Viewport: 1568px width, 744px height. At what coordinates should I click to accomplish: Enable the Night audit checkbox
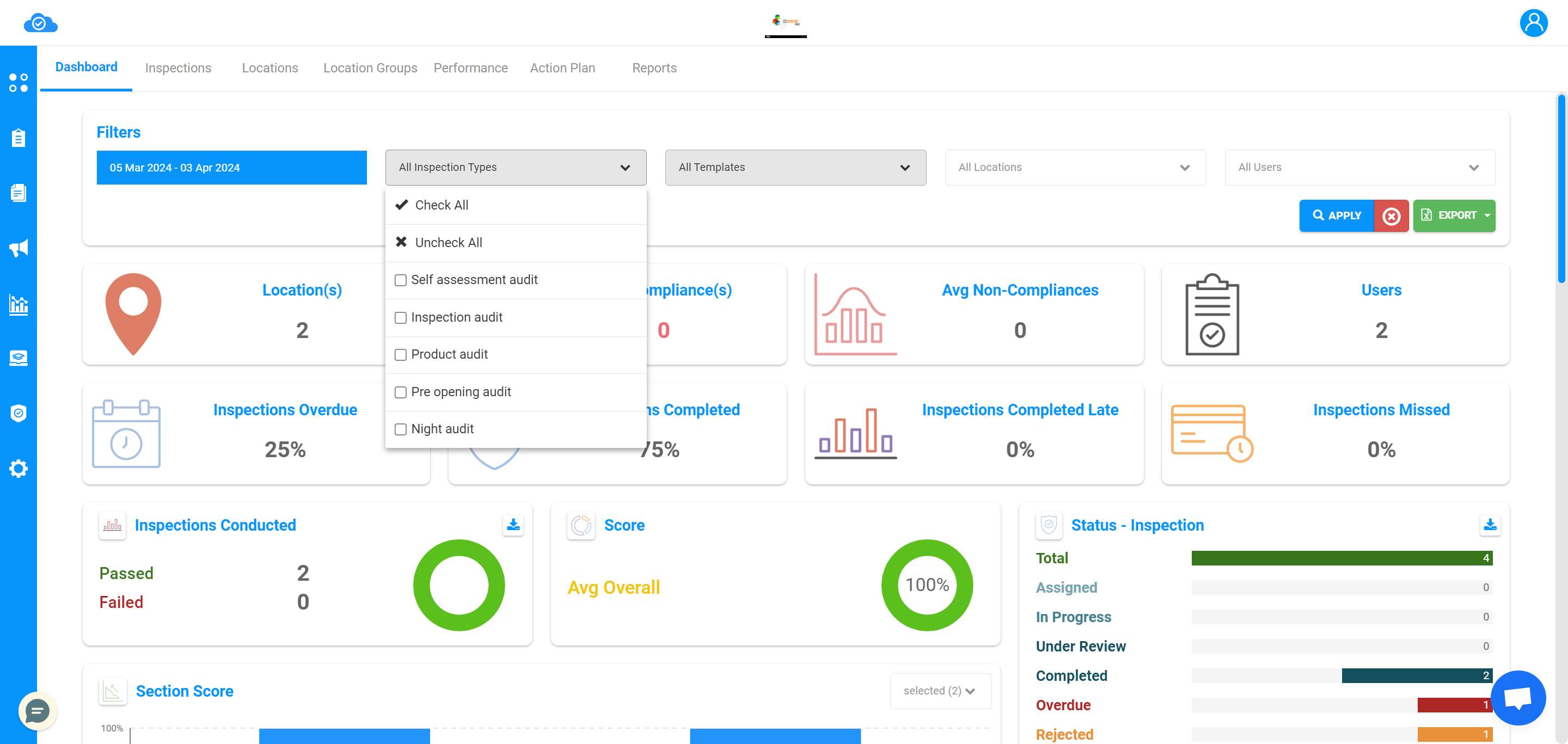coord(400,429)
